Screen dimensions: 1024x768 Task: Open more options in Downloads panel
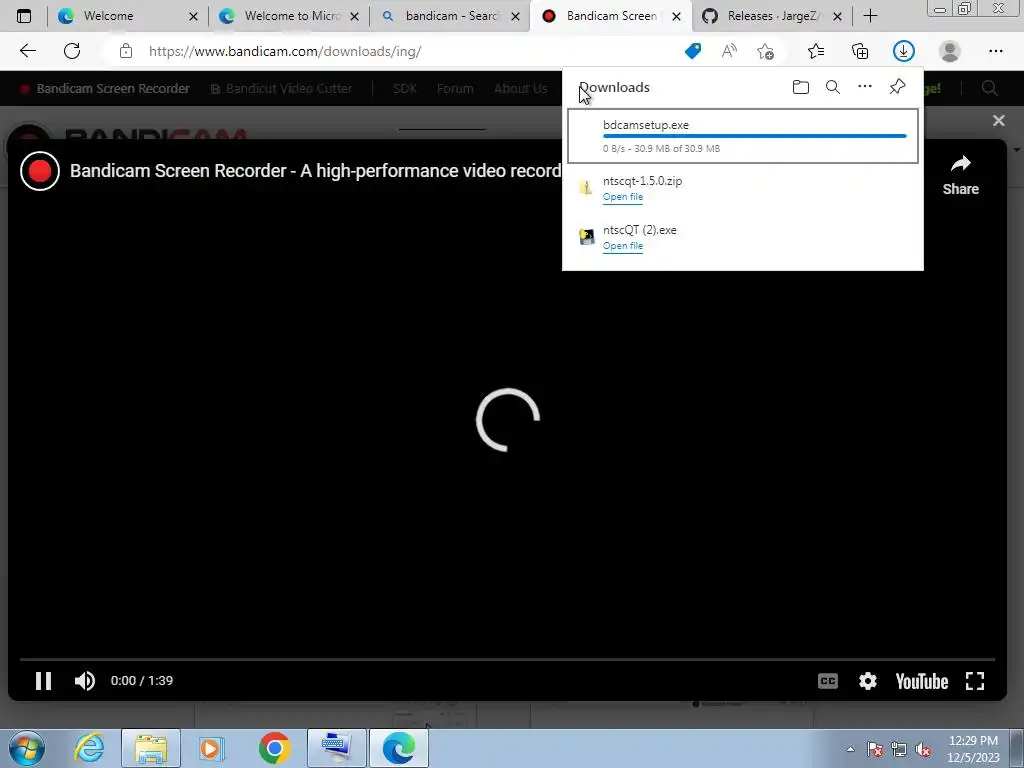(x=865, y=87)
